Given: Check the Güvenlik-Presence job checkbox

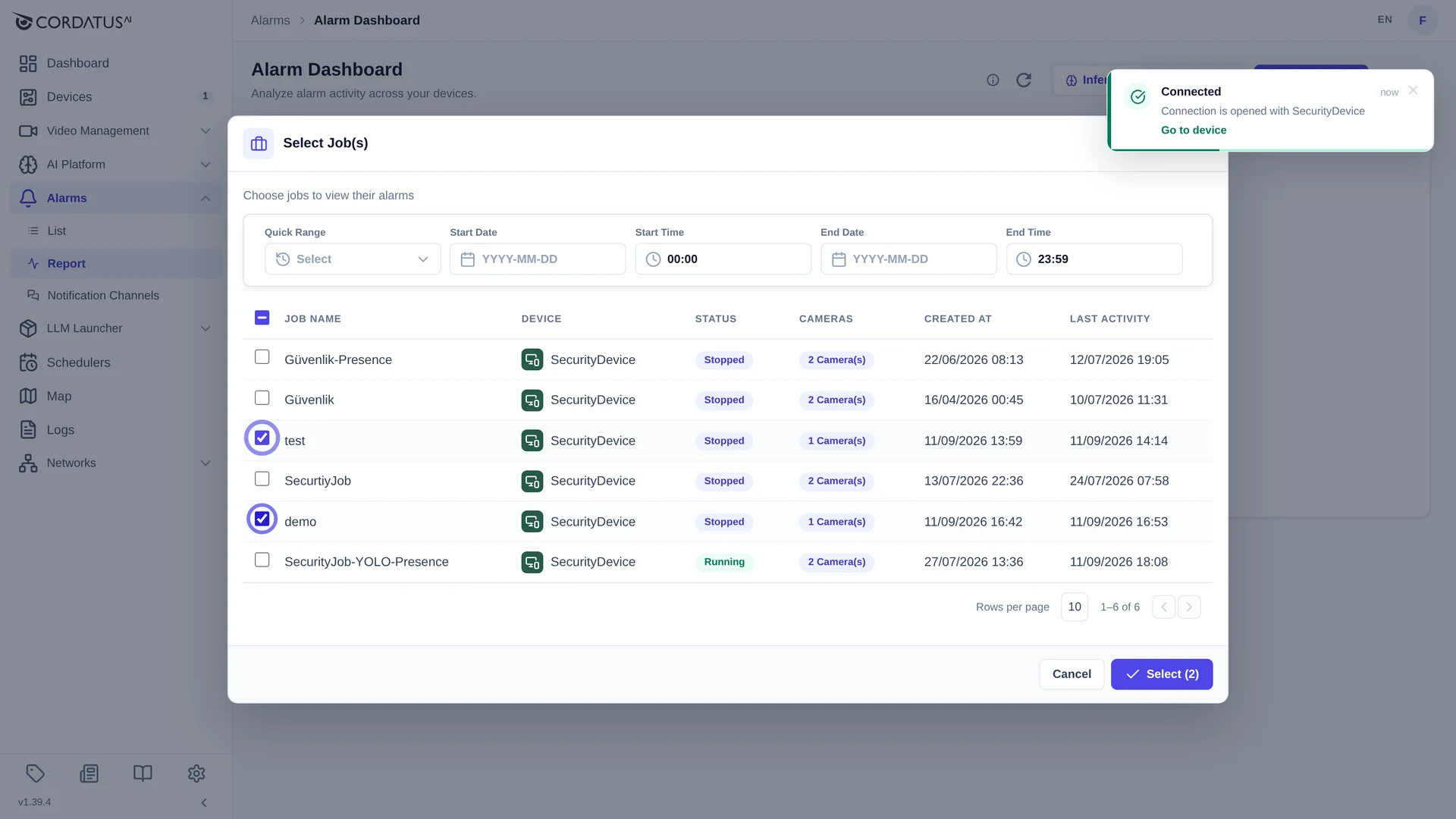Looking at the screenshot, I should click(262, 356).
